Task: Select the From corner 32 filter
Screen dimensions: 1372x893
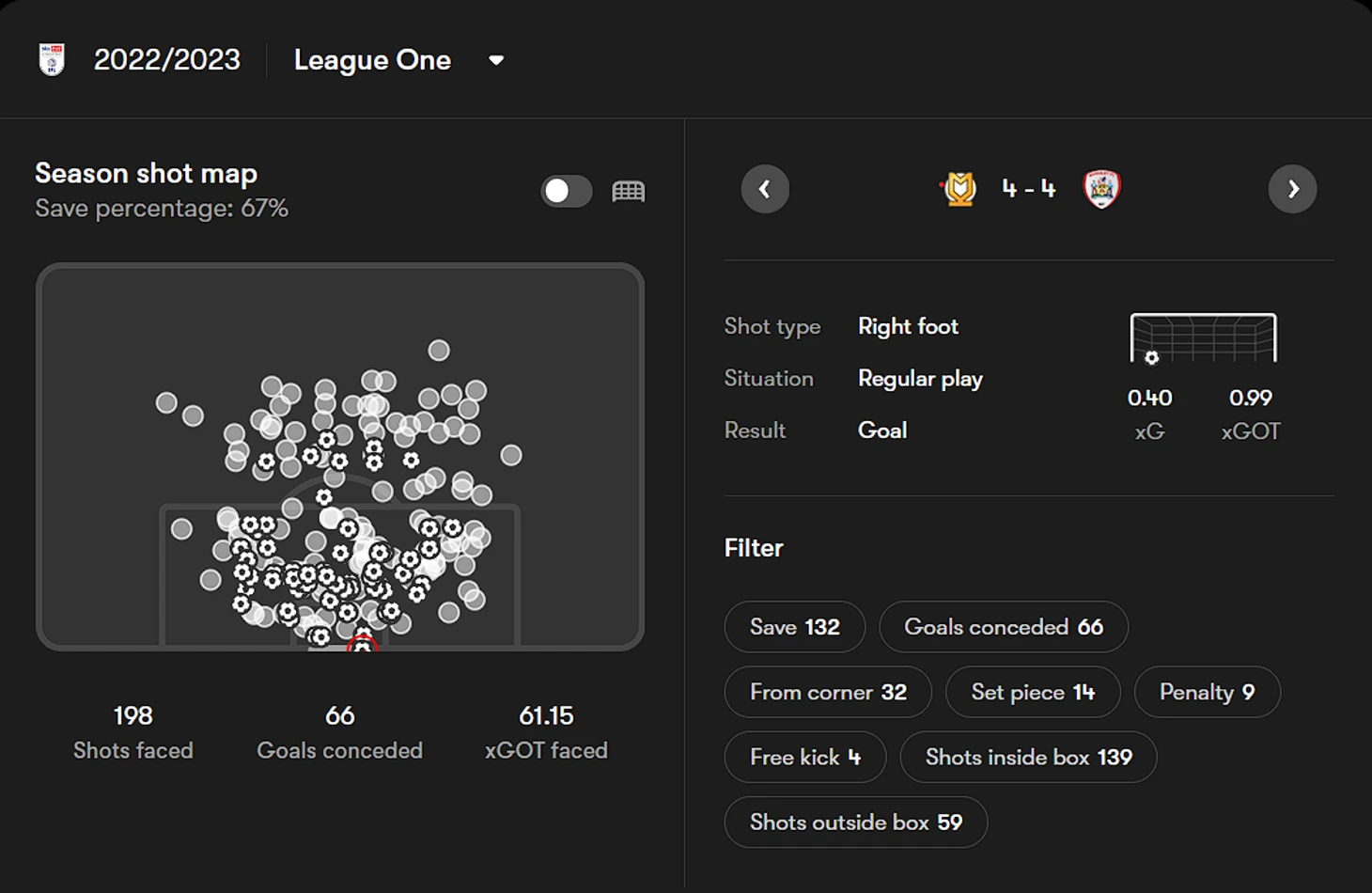Action: (827, 693)
